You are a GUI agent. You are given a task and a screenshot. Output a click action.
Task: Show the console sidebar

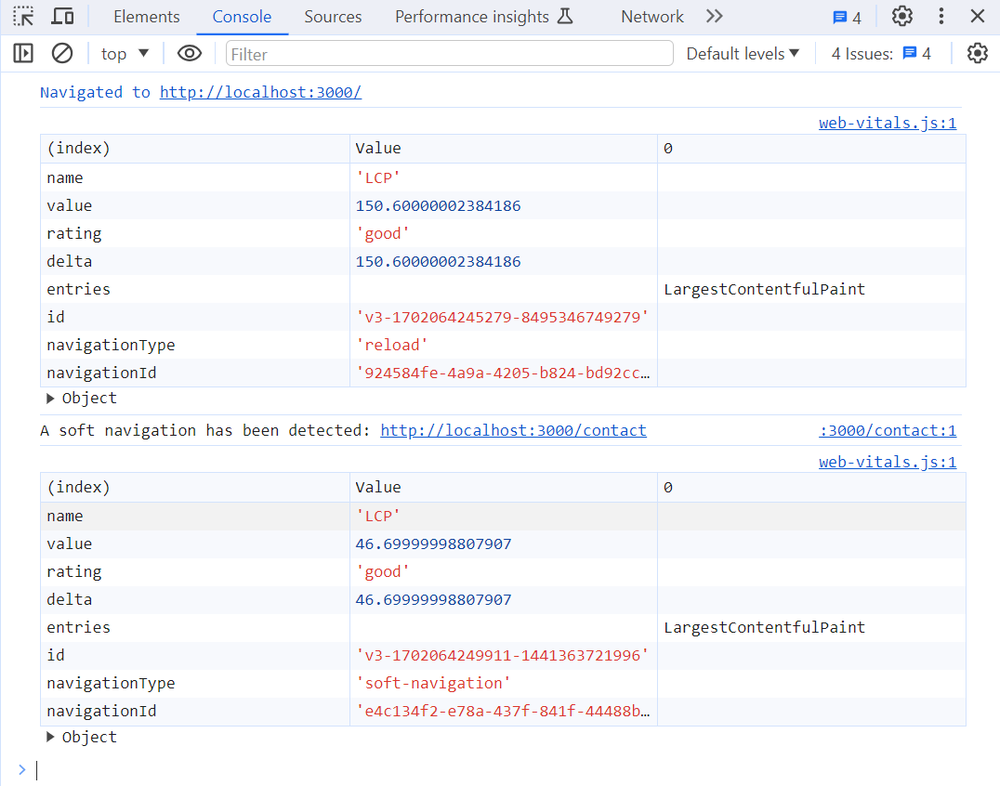24,53
